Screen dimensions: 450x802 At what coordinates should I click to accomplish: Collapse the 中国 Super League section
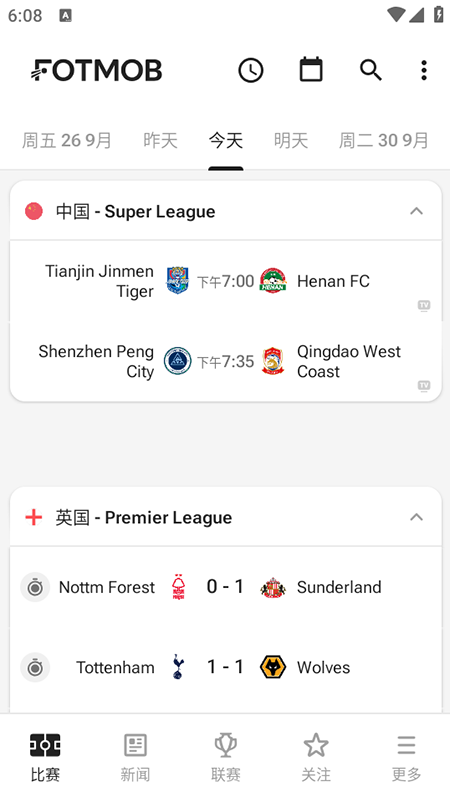(x=417, y=211)
